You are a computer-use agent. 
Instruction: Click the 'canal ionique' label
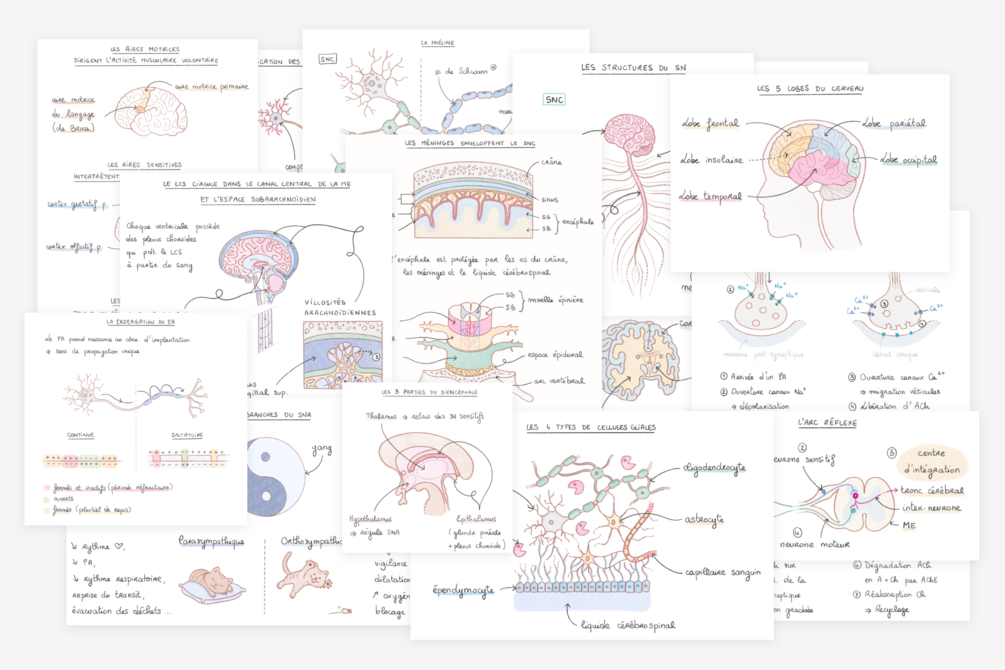(895, 354)
